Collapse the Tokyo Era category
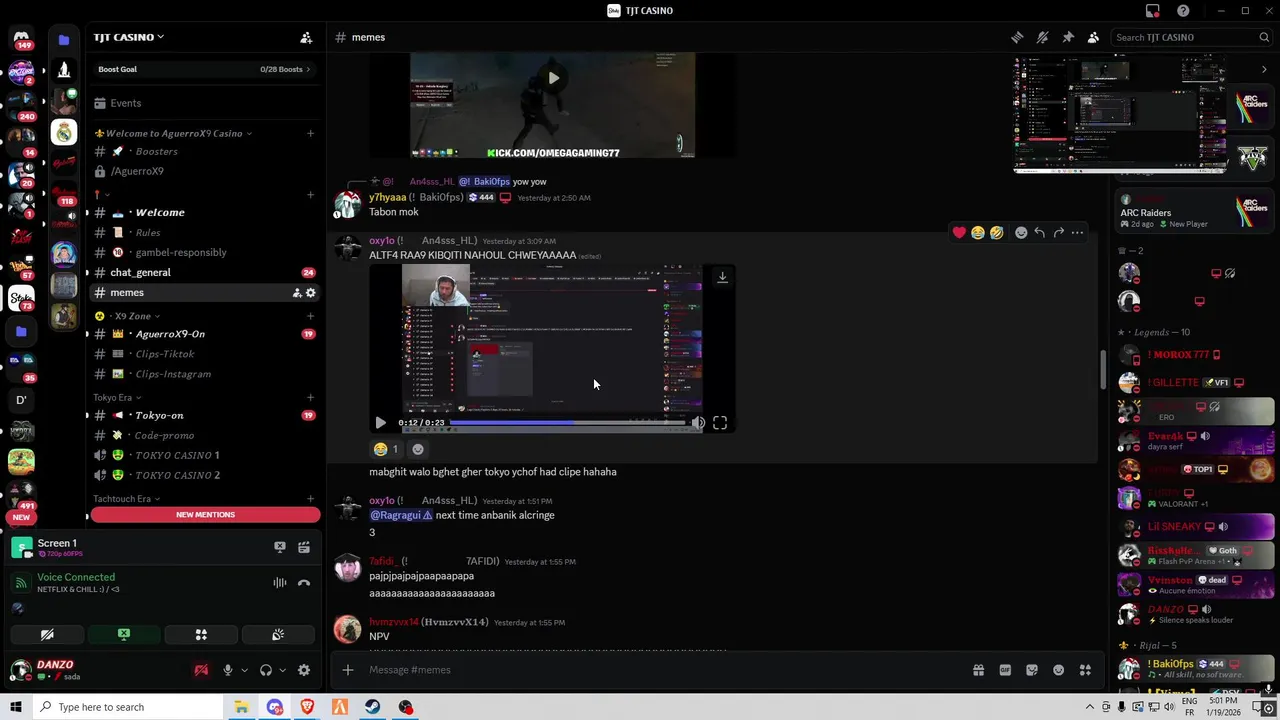 point(116,397)
